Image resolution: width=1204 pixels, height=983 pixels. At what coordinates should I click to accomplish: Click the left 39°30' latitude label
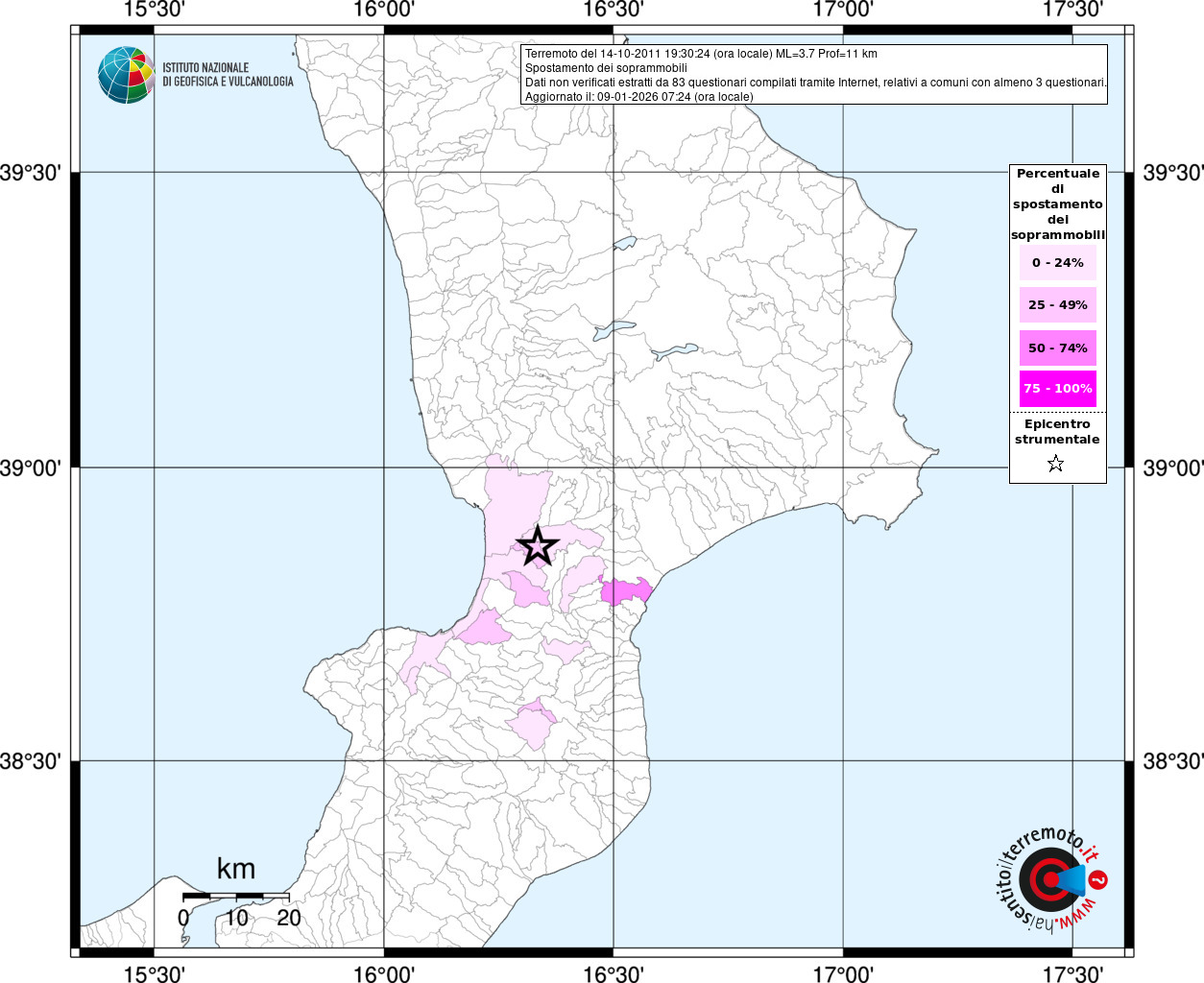(31, 173)
